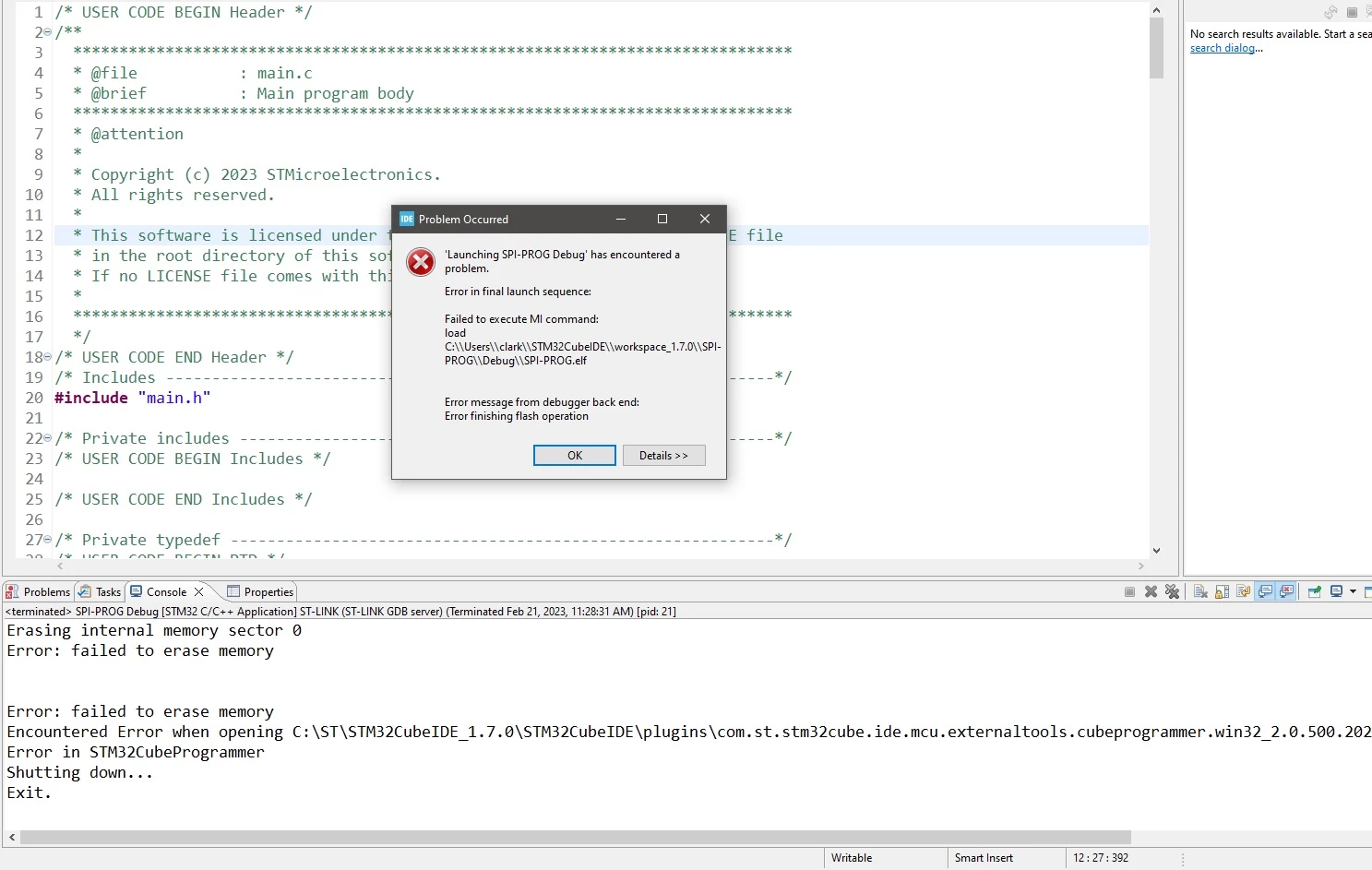This screenshot has height=870, width=1372.
Task: Remove the launch with the single X icon
Action: pyautogui.click(x=1151, y=592)
